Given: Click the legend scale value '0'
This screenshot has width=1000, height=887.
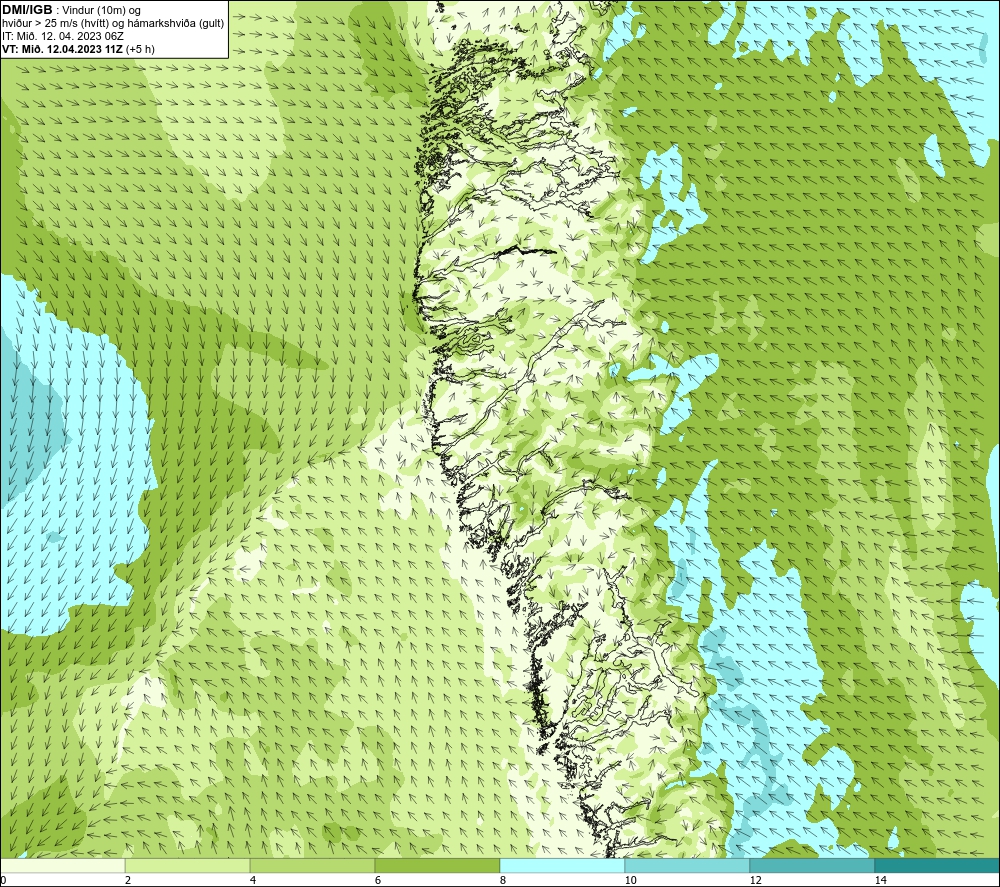Looking at the screenshot, I should pyautogui.click(x=3, y=880).
